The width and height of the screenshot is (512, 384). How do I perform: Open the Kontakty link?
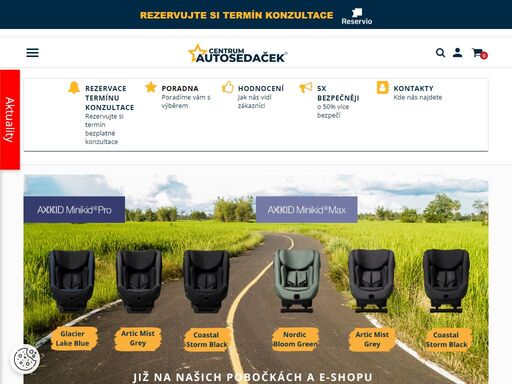[413, 88]
